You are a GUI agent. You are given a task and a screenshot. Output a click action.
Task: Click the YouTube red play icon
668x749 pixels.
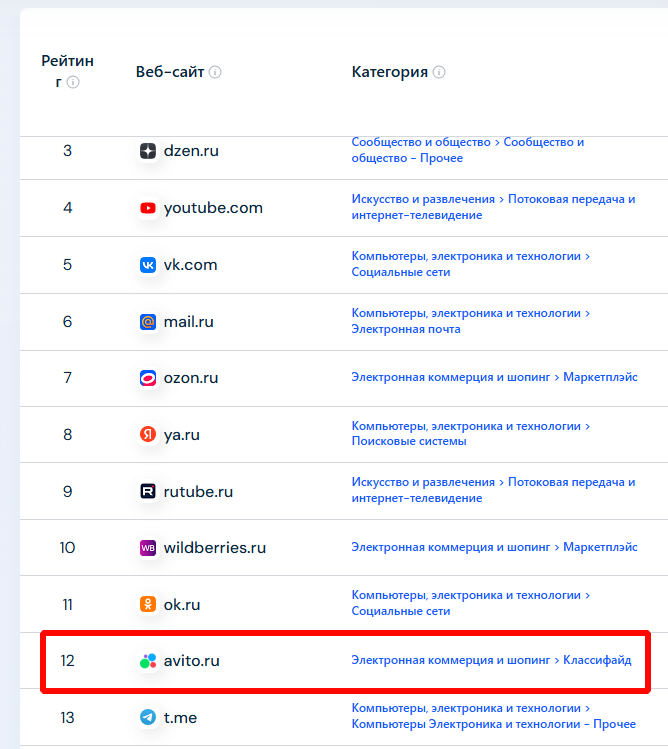pyautogui.click(x=148, y=208)
